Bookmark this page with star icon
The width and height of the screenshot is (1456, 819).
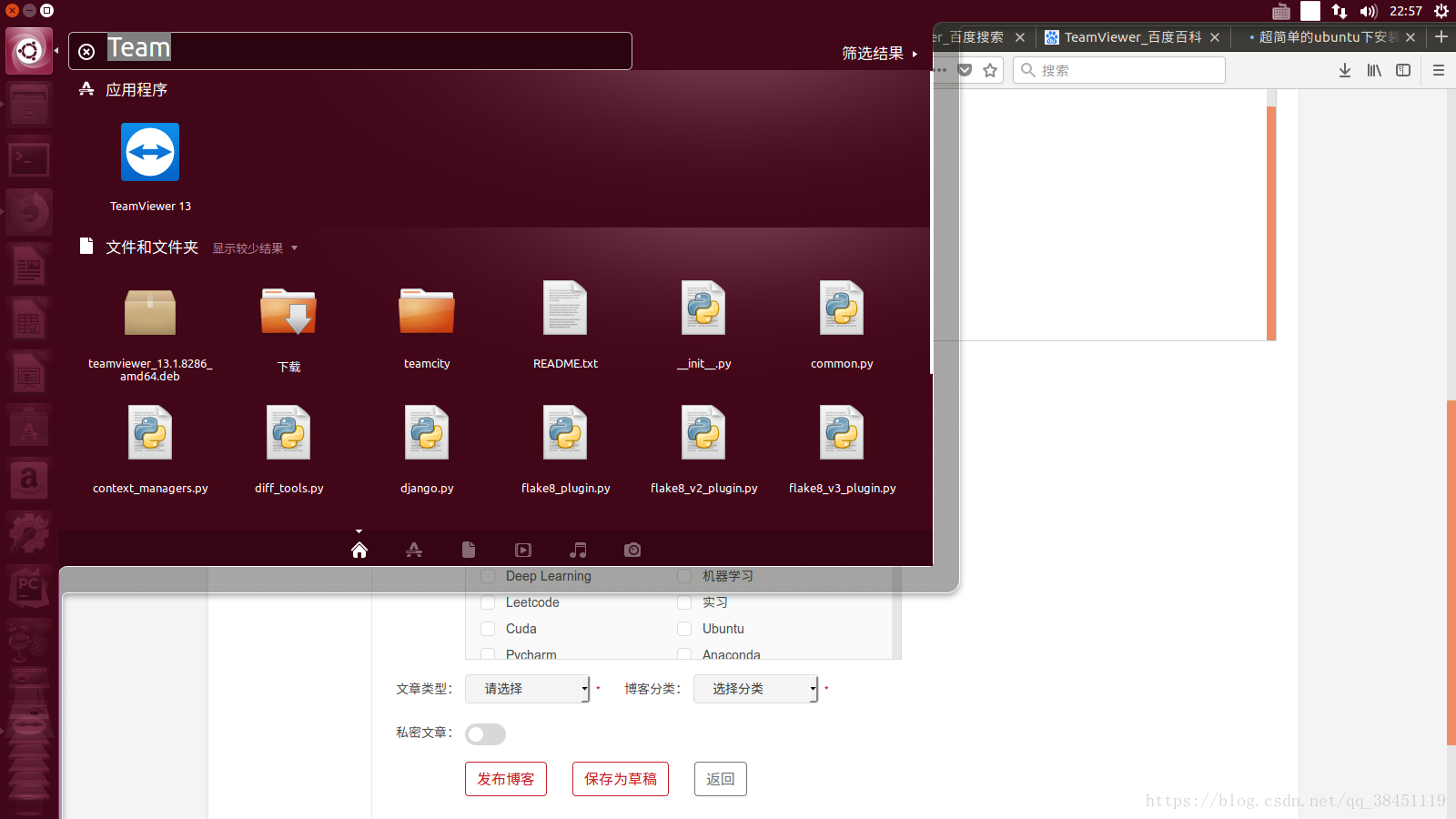(990, 70)
